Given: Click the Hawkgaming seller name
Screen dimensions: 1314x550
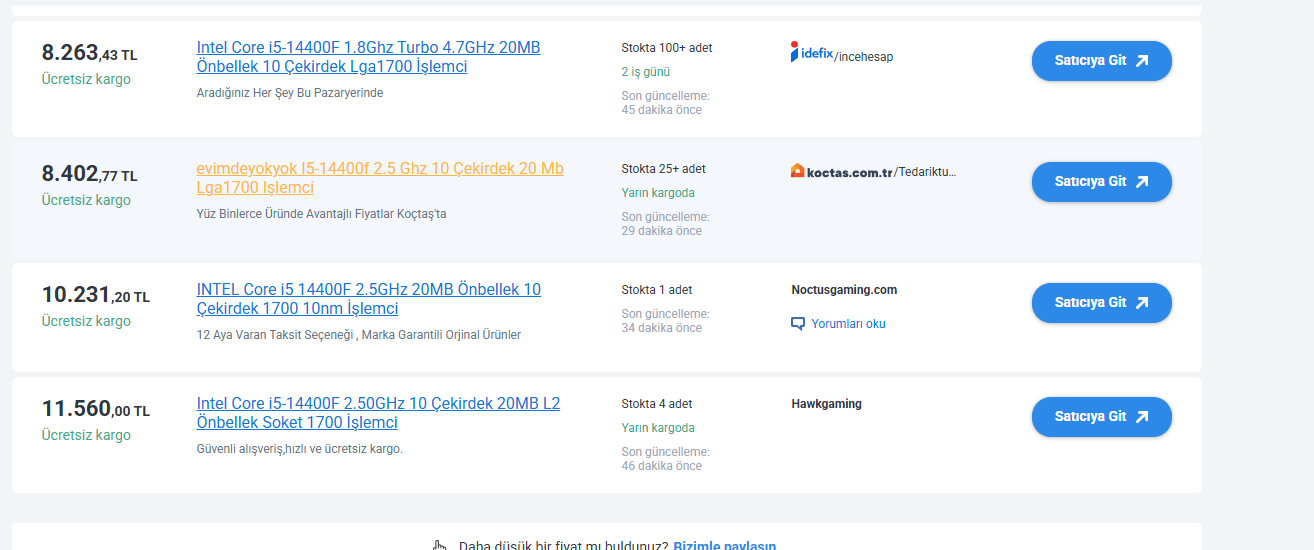Looking at the screenshot, I should (x=826, y=404).
